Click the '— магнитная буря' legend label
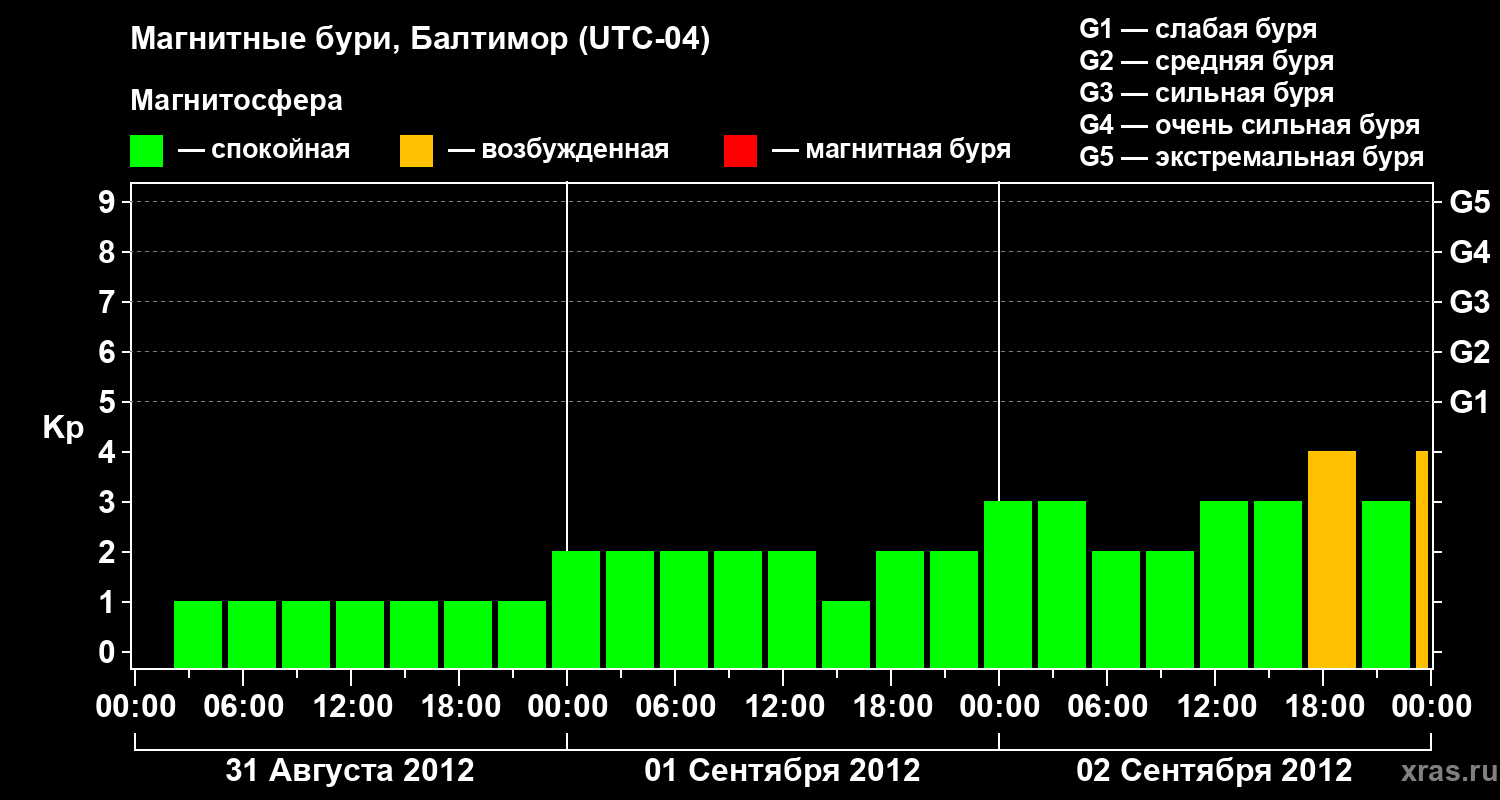This screenshot has height=800, width=1500. 891,150
